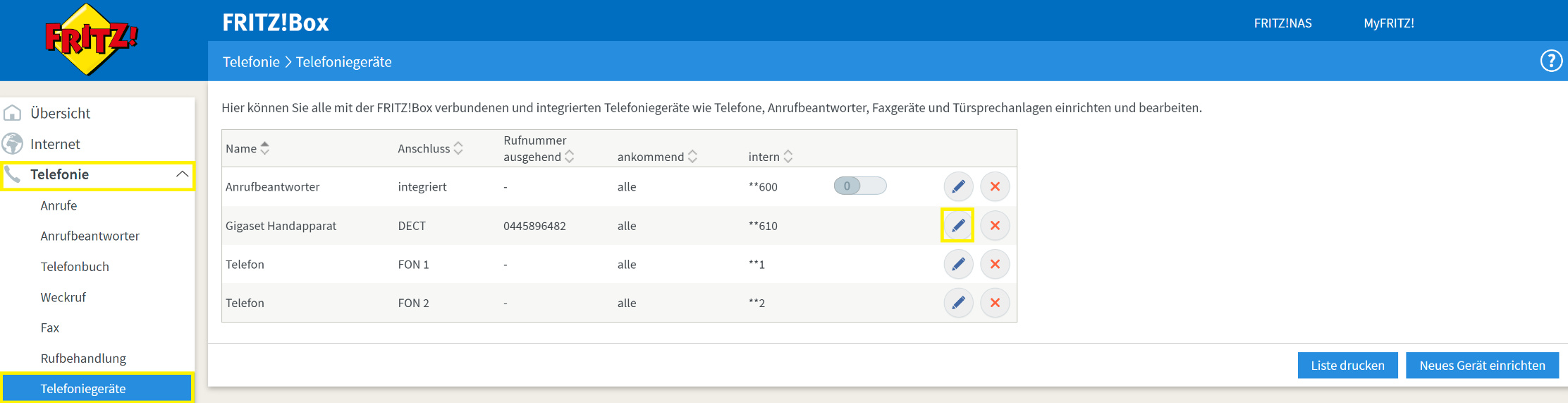Click the FRITZ! logo

[90, 39]
